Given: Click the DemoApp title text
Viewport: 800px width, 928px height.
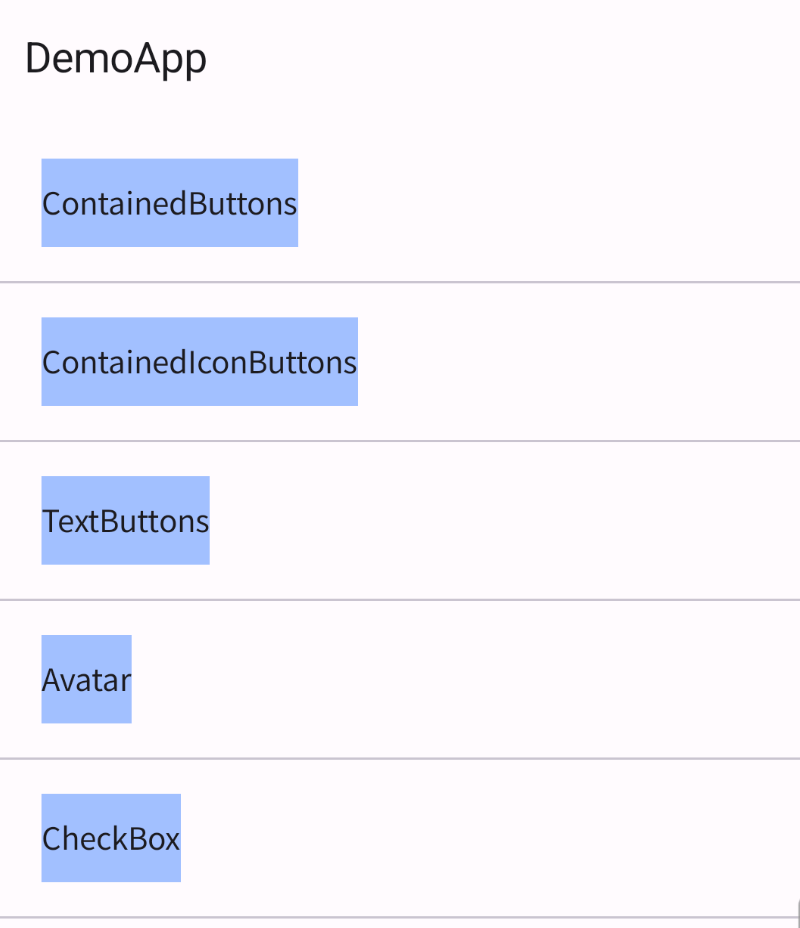Looking at the screenshot, I should [116, 58].
